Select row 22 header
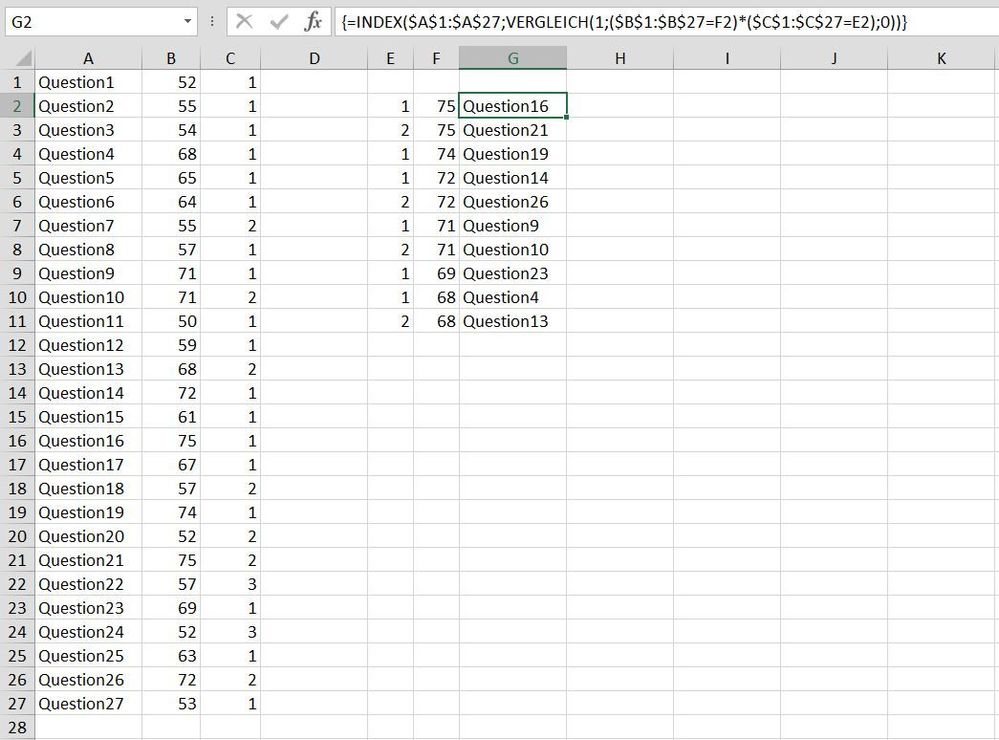999x740 pixels. pos(17,584)
